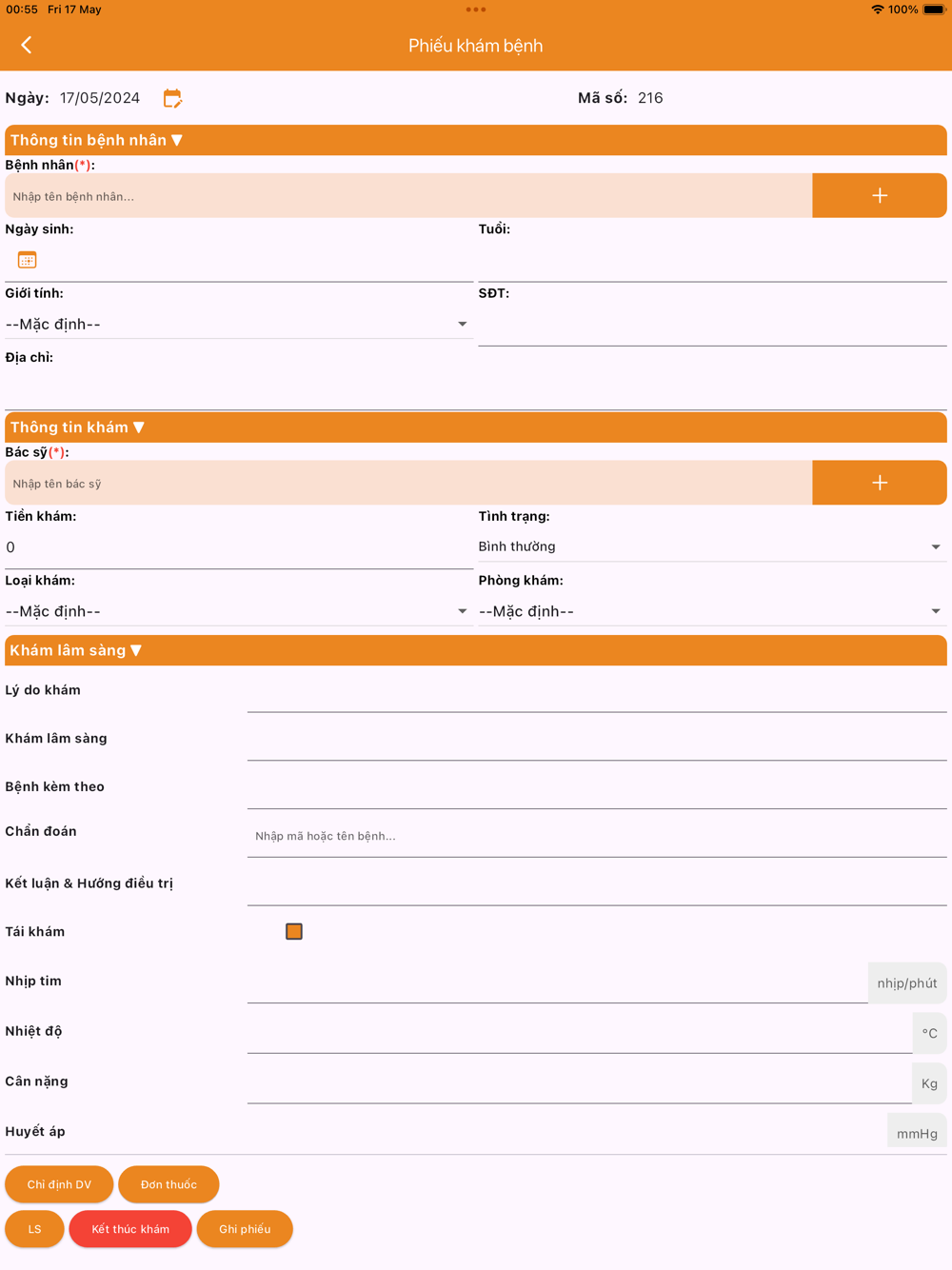This screenshot has height=1270, width=952.
Task: Click the °C unit label
Action: click(x=929, y=1033)
